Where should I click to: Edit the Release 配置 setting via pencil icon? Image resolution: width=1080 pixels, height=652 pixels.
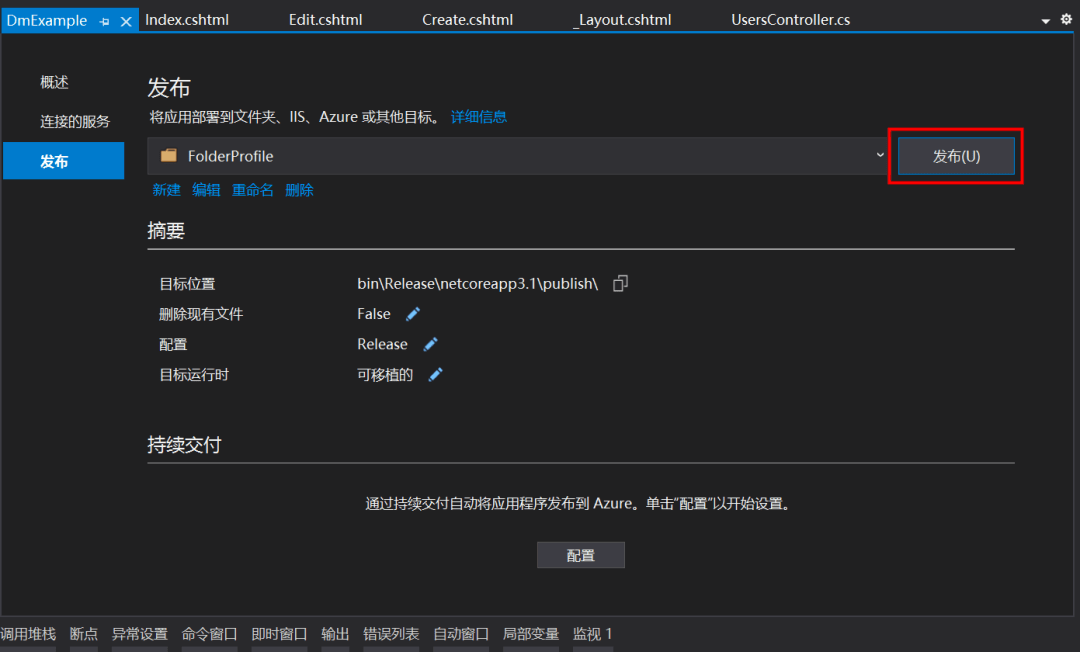pos(432,344)
